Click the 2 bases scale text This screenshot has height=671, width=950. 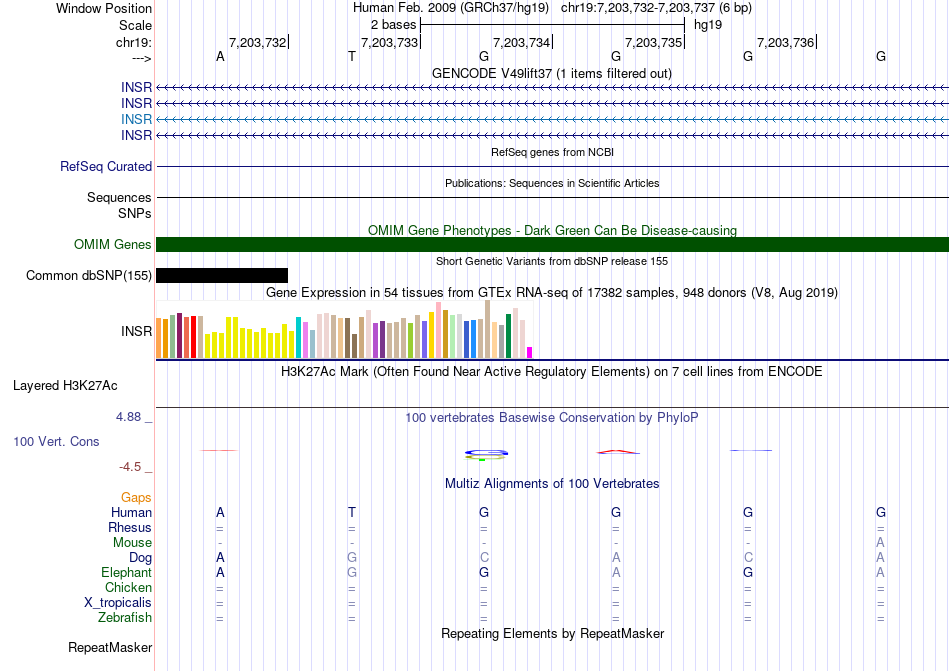point(393,25)
